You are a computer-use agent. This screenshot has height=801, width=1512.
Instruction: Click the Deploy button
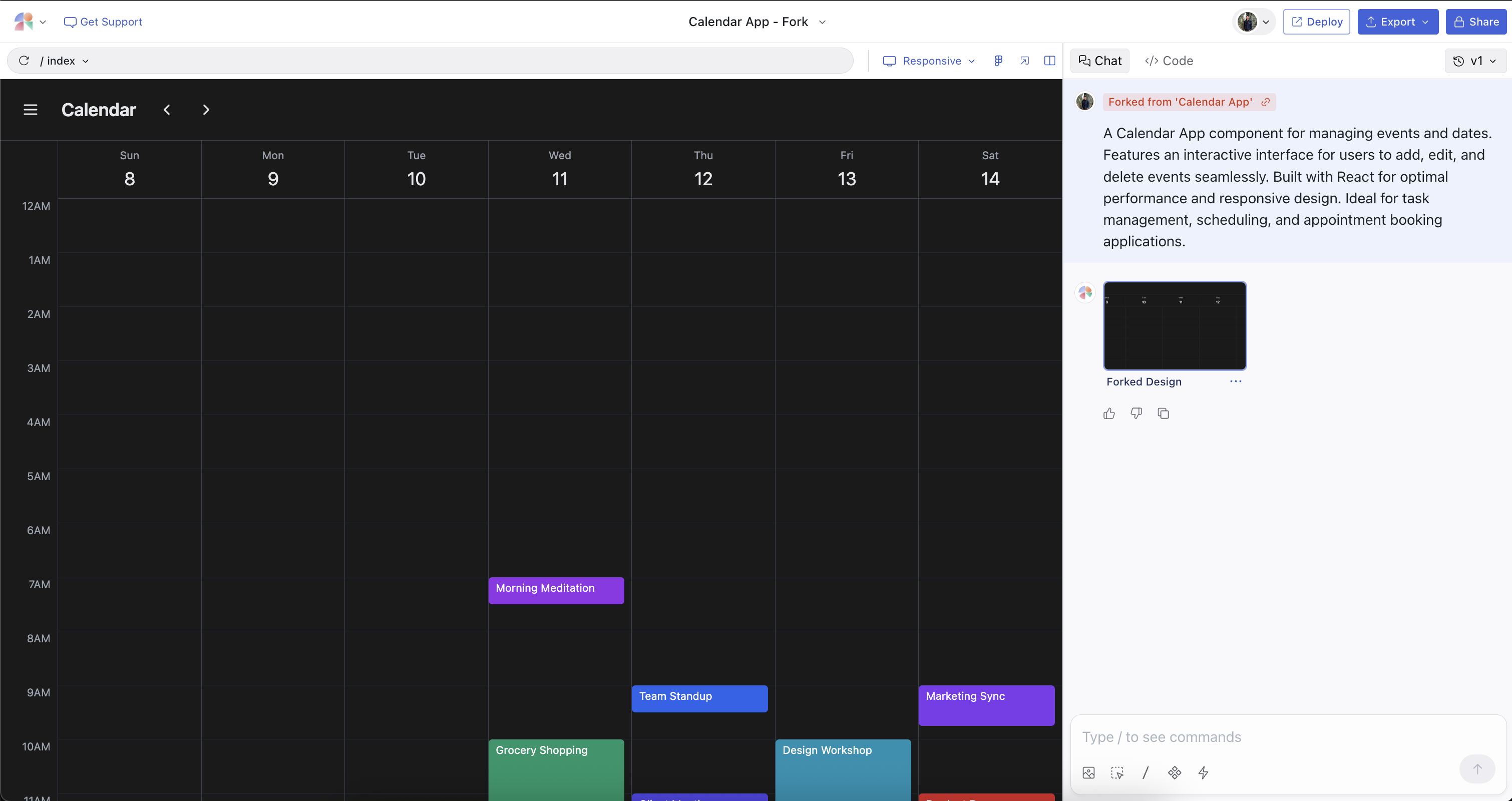pos(1317,22)
